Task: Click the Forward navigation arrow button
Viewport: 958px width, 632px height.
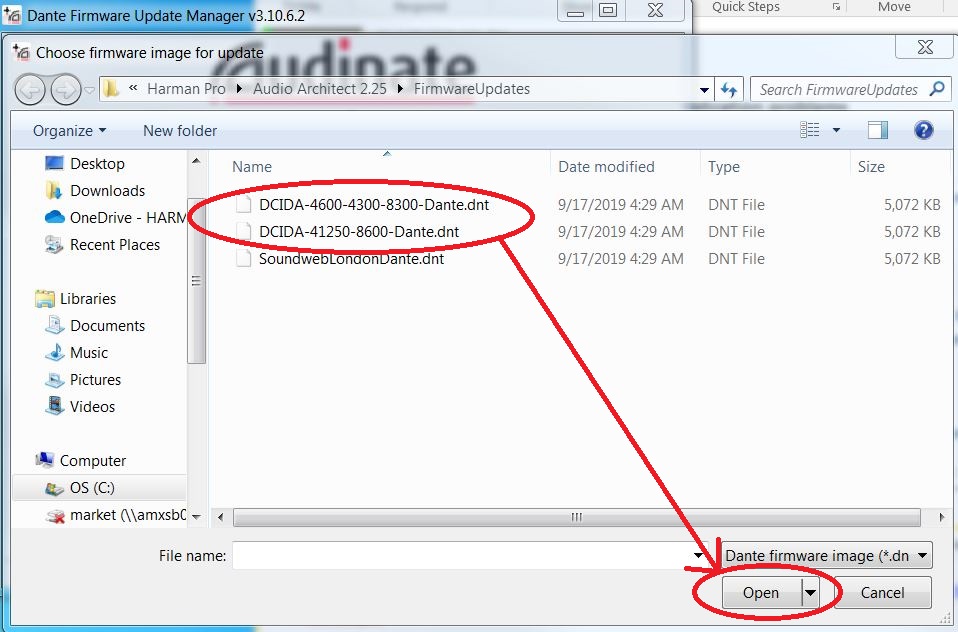Action: click(66, 89)
